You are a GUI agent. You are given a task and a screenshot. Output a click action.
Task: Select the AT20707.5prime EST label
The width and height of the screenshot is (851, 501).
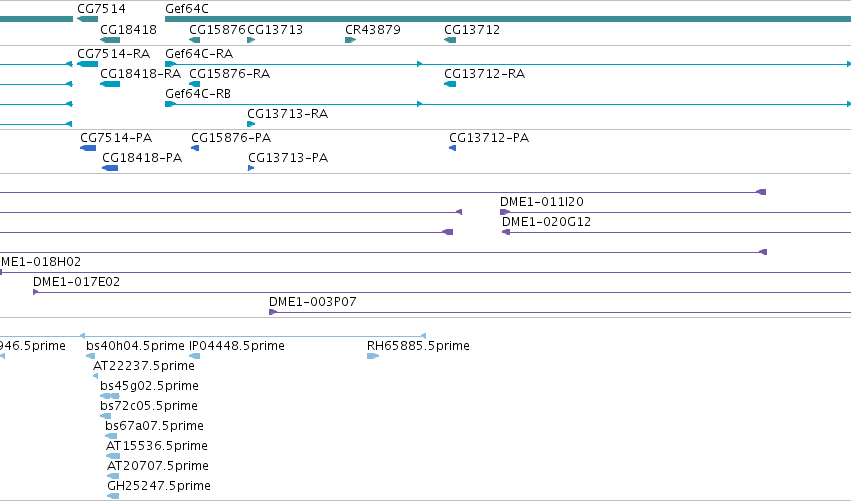tap(158, 466)
